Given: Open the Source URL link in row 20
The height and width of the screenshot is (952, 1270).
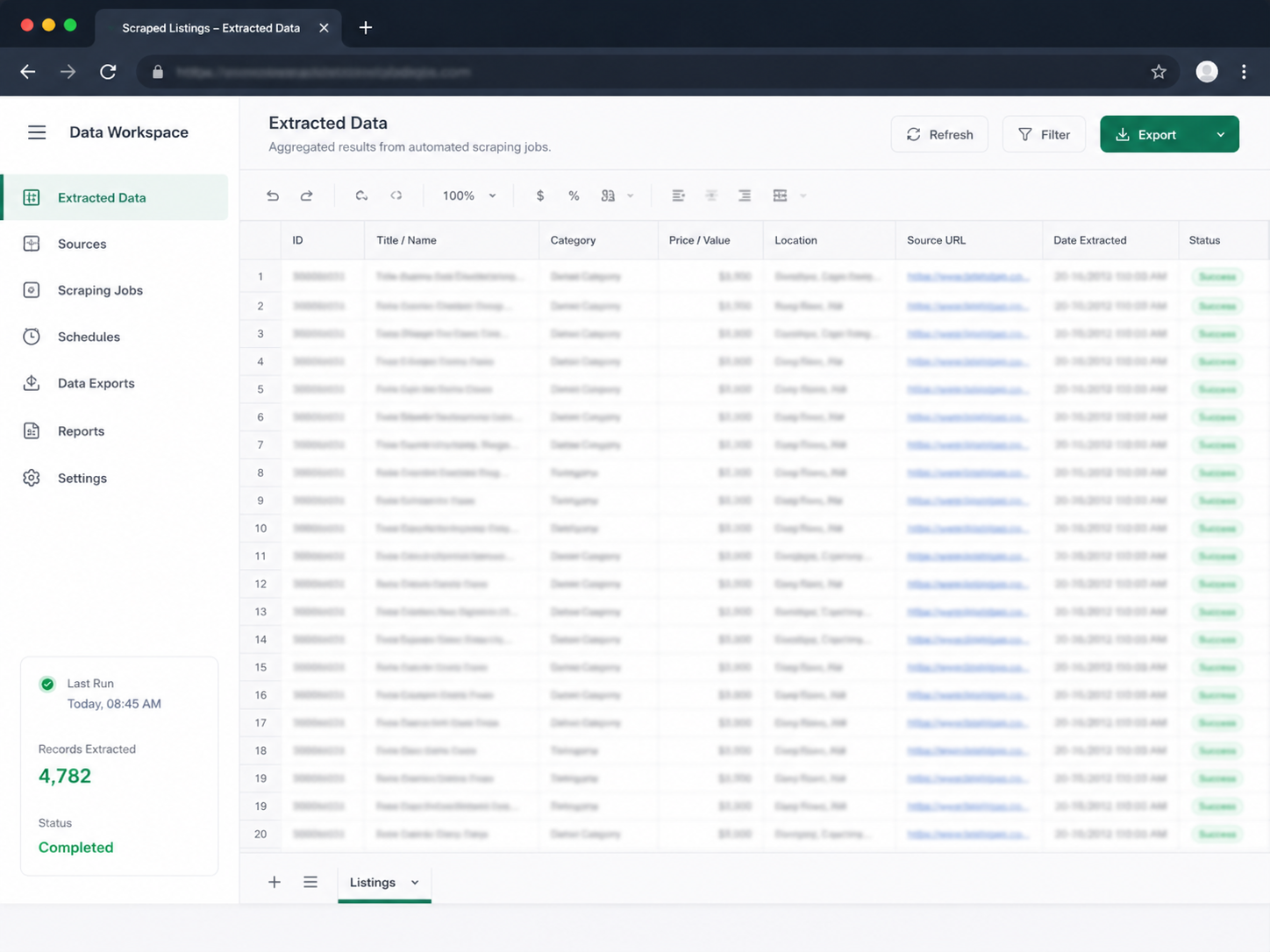Looking at the screenshot, I should (967, 835).
